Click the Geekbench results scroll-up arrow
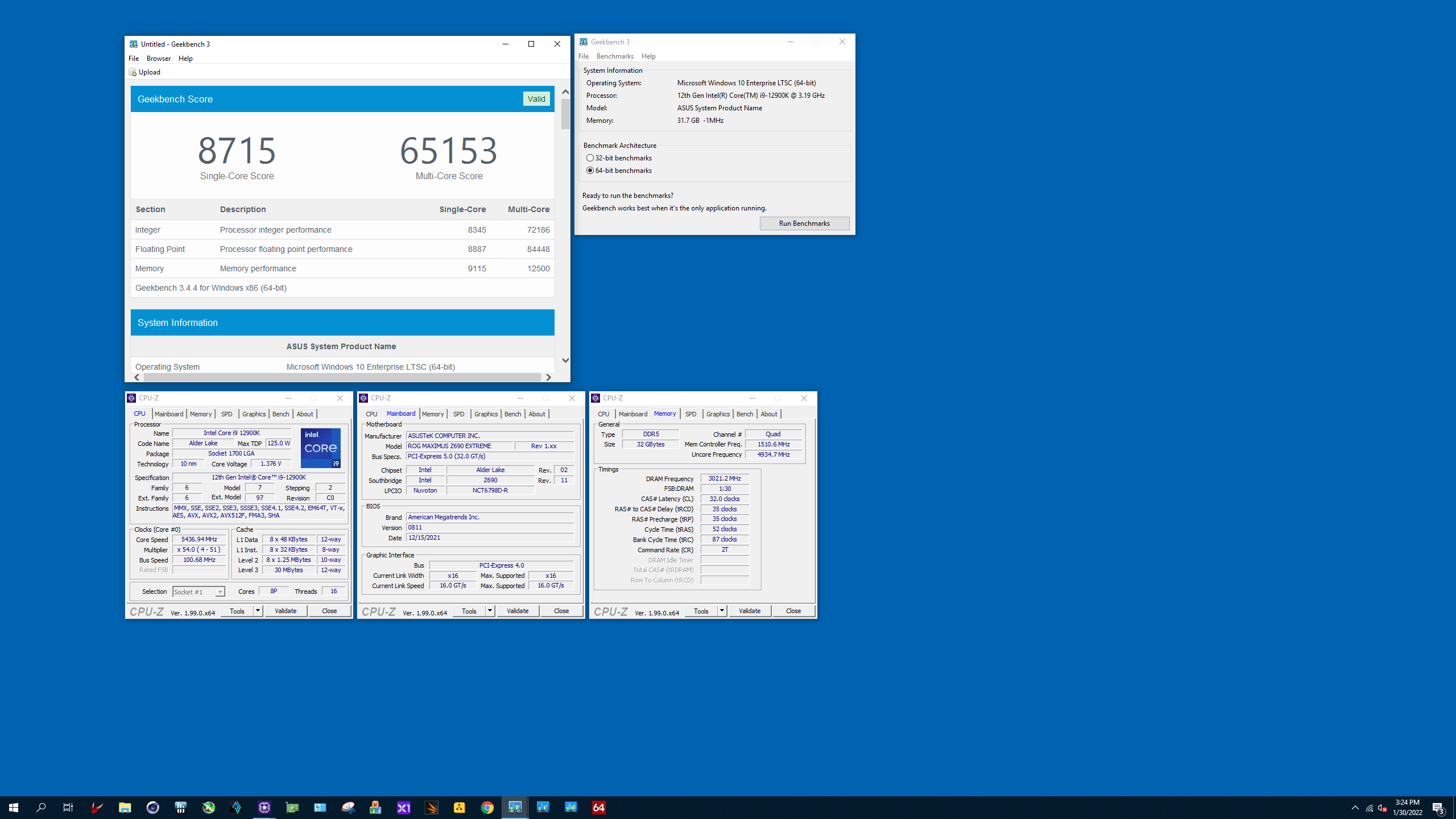 point(565,92)
